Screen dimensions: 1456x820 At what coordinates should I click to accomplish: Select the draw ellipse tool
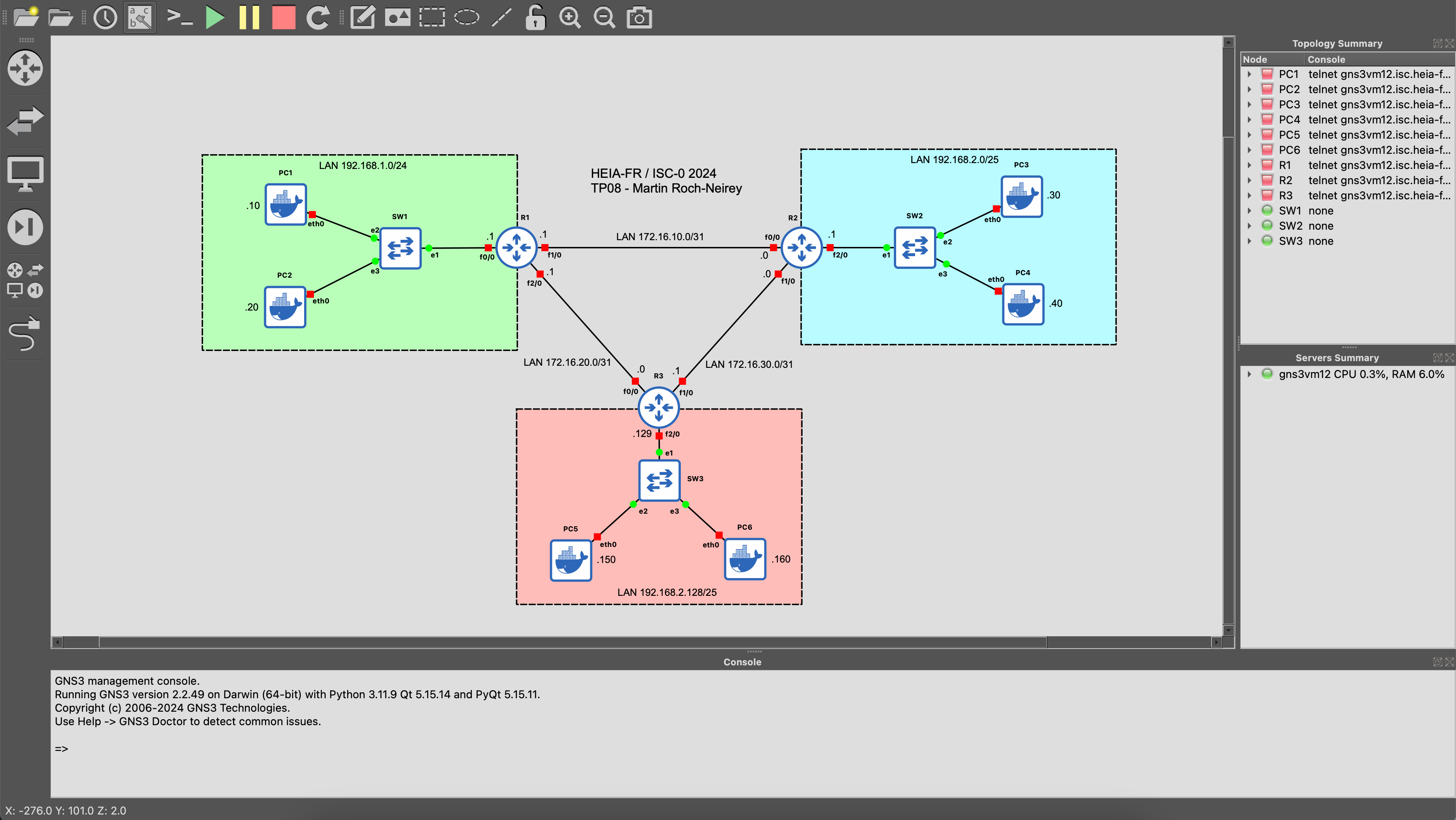coord(466,17)
